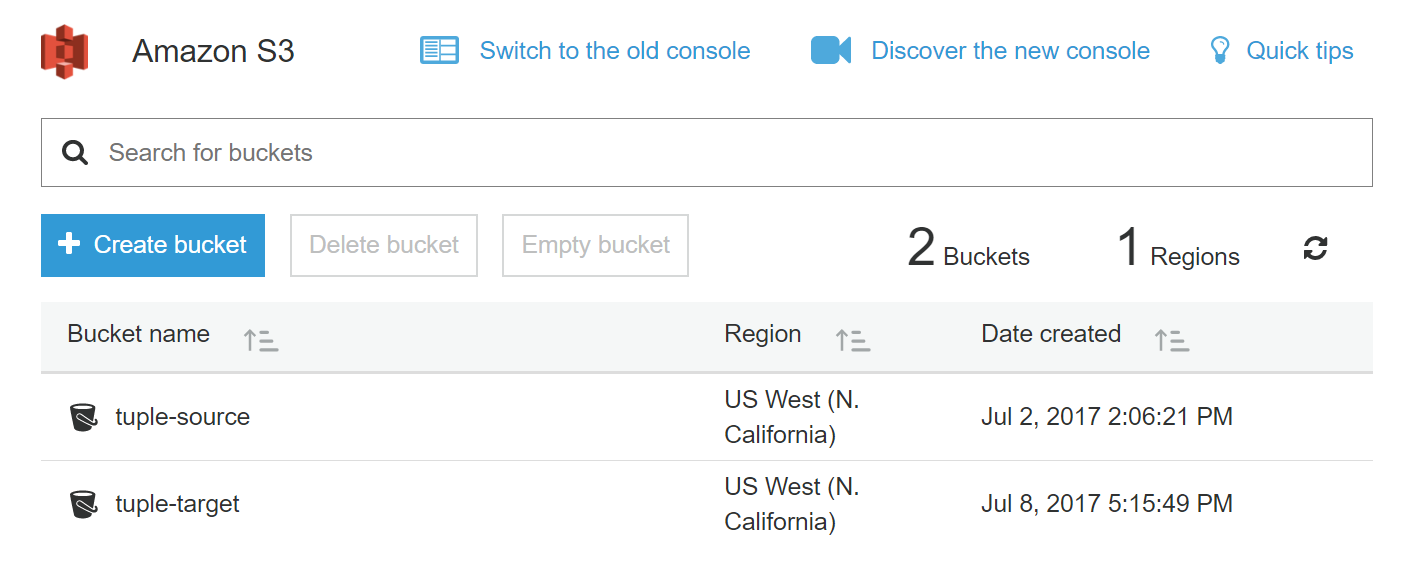Open the tuple-source bucket name
Viewport: 1411px width, 579px height.
coord(183,417)
